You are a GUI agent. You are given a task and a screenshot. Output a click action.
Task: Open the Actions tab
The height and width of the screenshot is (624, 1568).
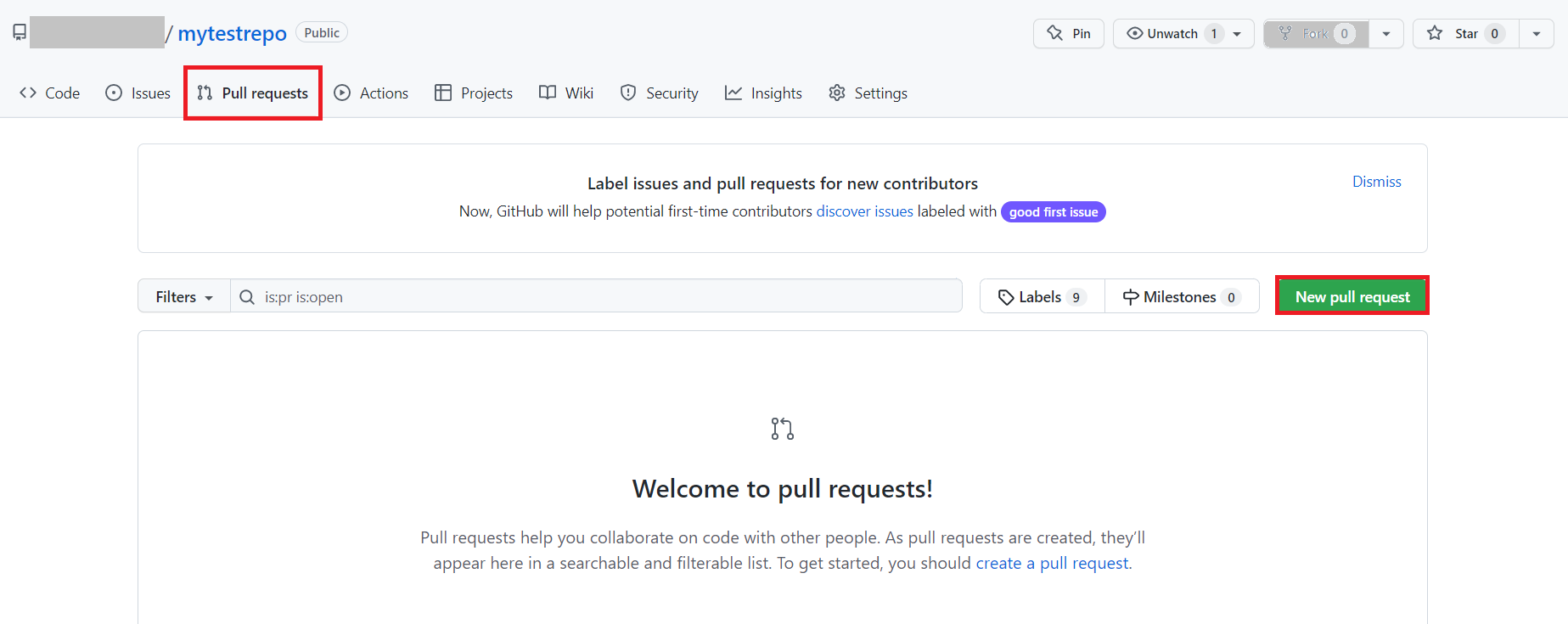(371, 93)
